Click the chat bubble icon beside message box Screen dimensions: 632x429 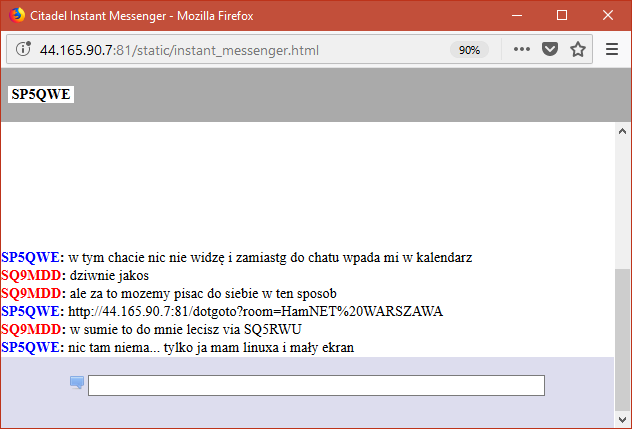pos(77,382)
